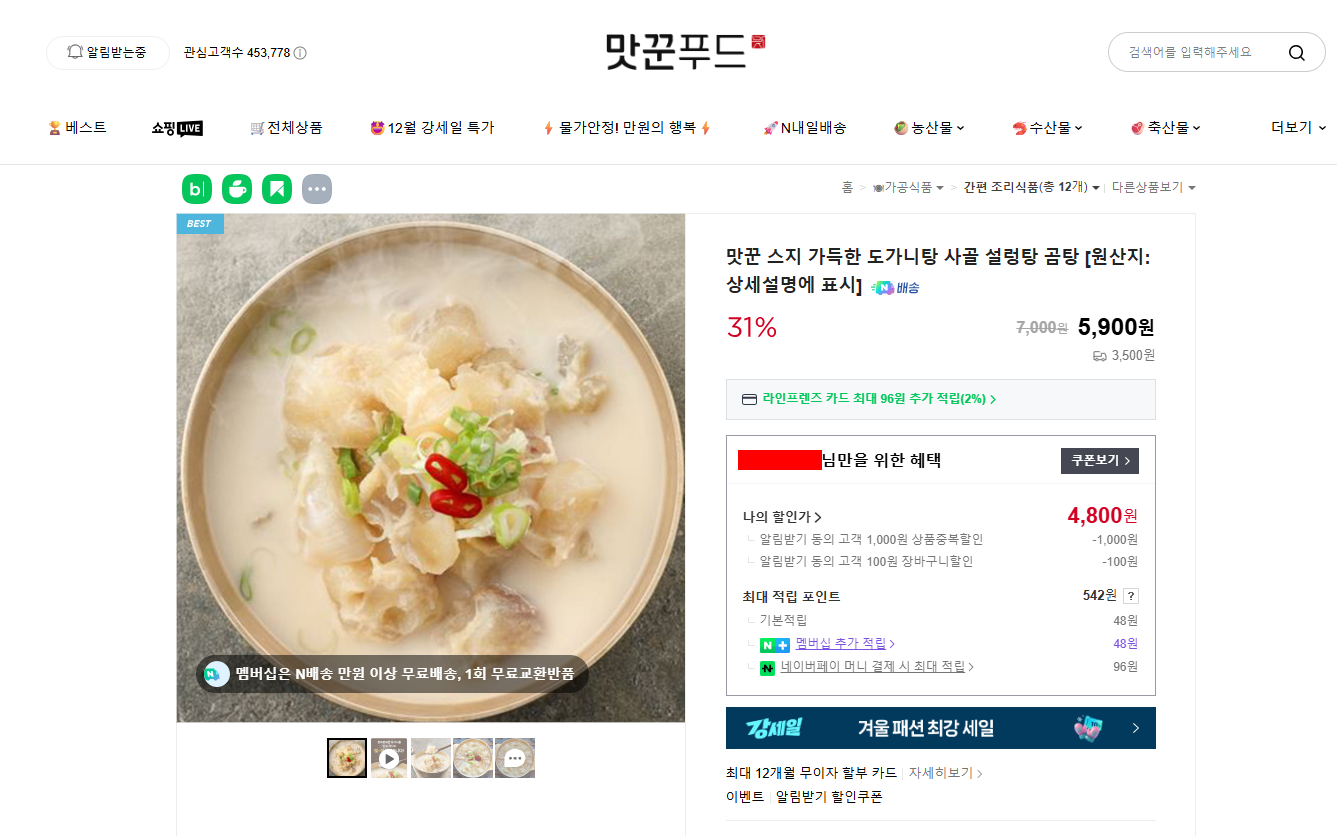Select the last thumbnail with ellipsis

[x=515, y=758]
